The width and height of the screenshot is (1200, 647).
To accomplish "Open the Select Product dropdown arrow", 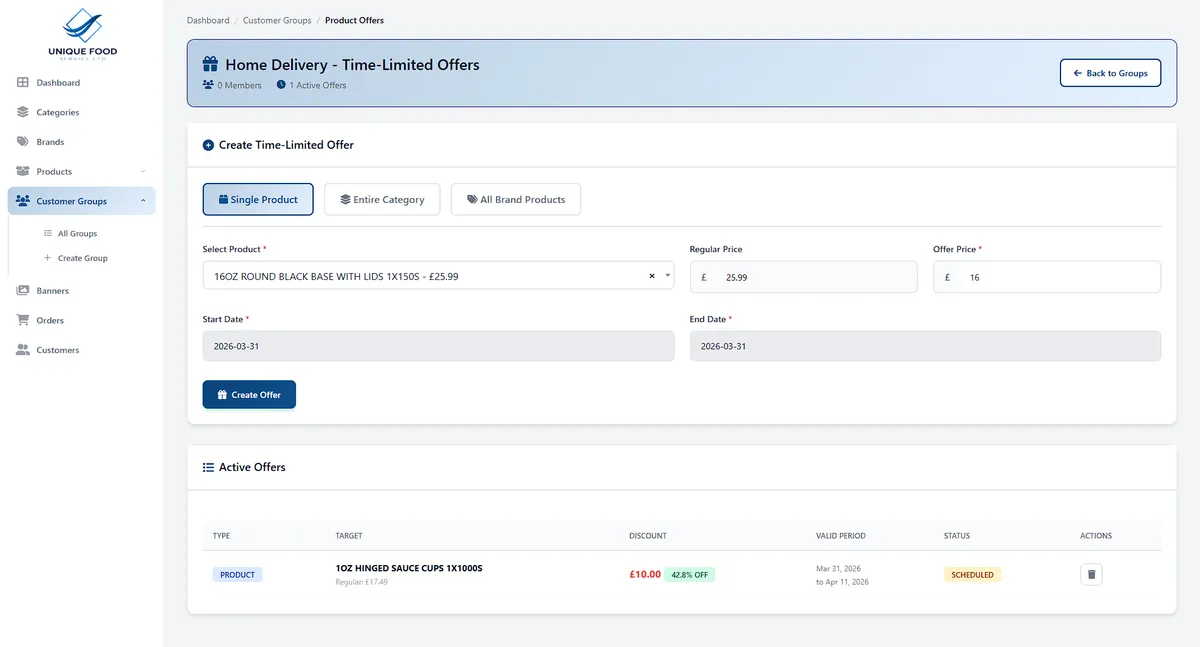I will (667, 276).
